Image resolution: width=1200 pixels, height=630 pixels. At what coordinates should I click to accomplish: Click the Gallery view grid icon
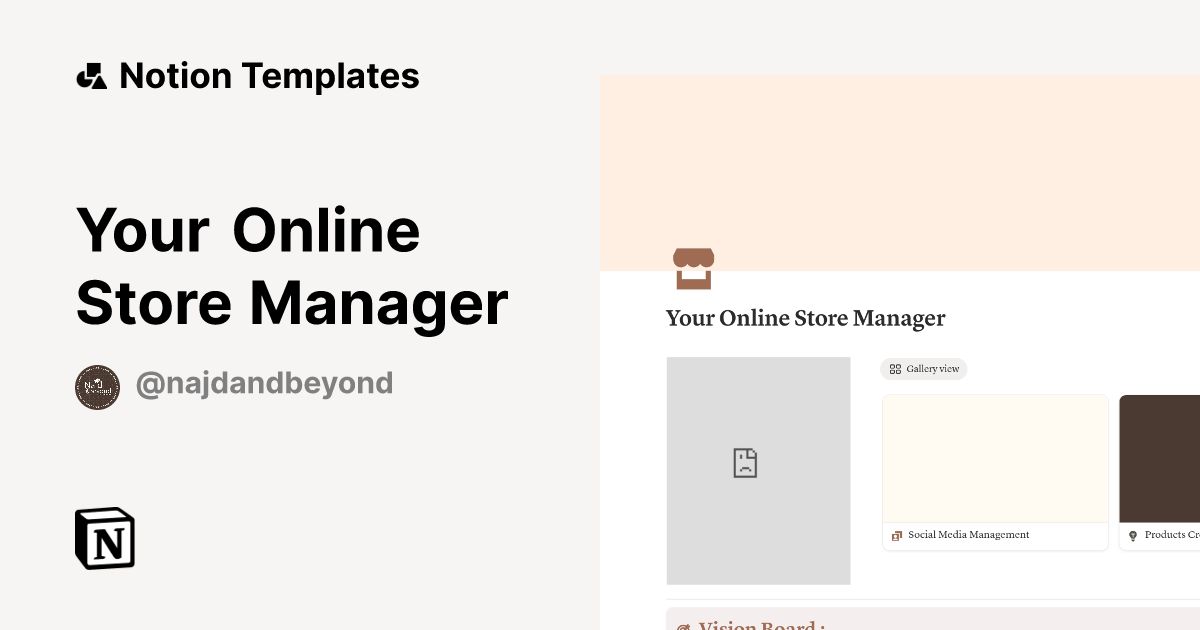click(895, 368)
